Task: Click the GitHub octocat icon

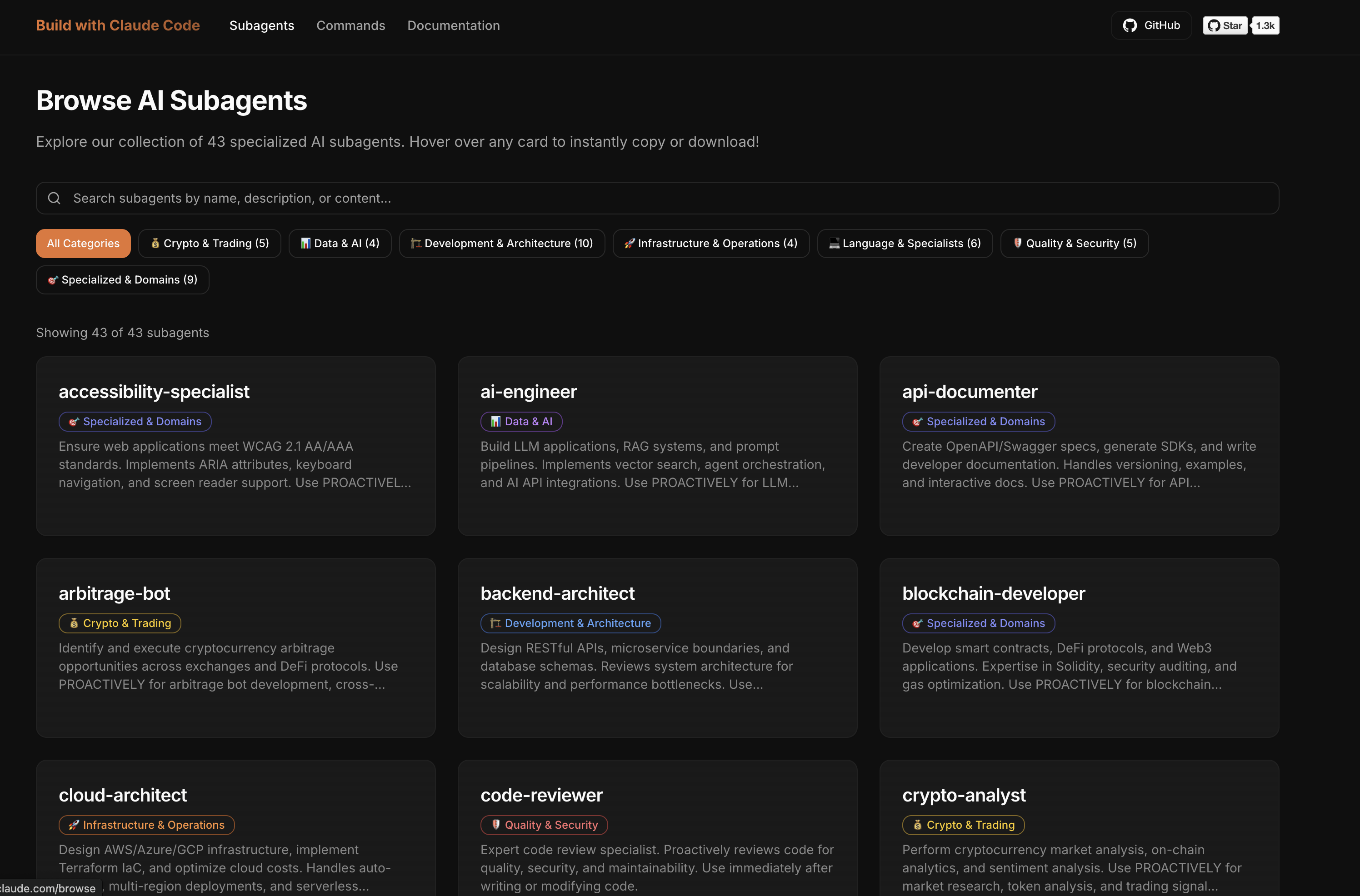Action: pos(1129,26)
